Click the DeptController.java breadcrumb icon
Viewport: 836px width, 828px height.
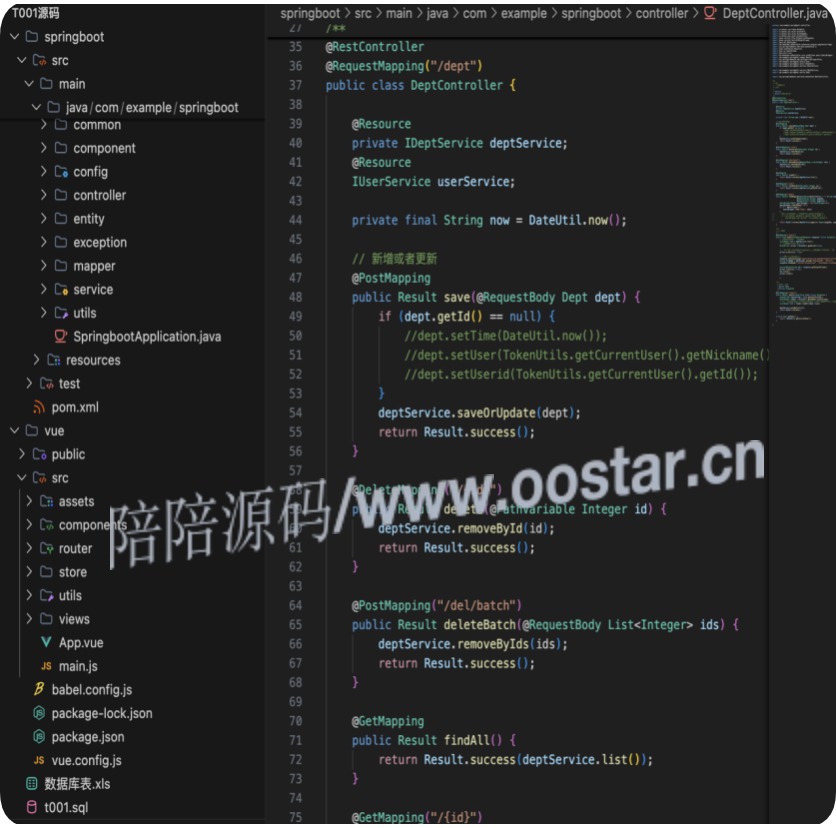pos(710,14)
